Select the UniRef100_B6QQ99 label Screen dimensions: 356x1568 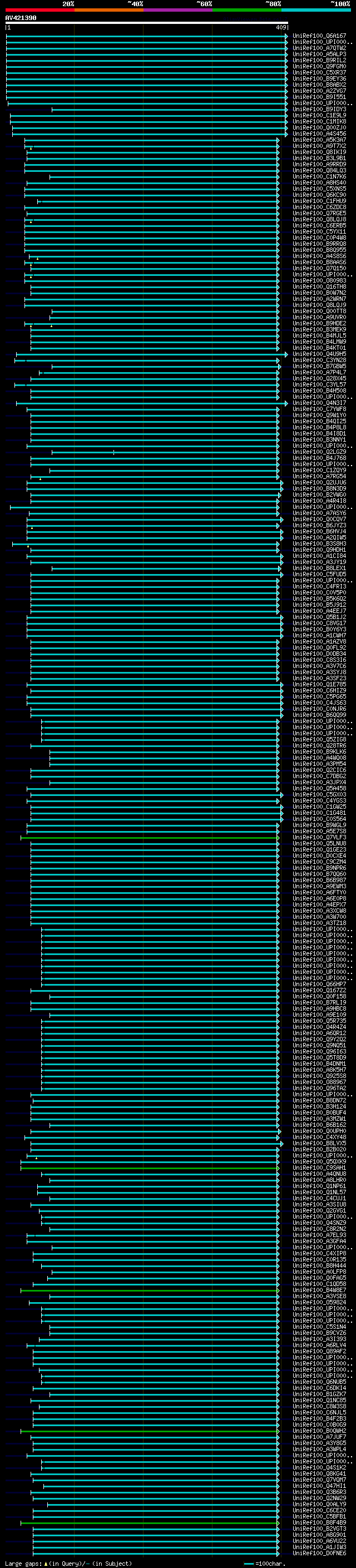pos(319,715)
